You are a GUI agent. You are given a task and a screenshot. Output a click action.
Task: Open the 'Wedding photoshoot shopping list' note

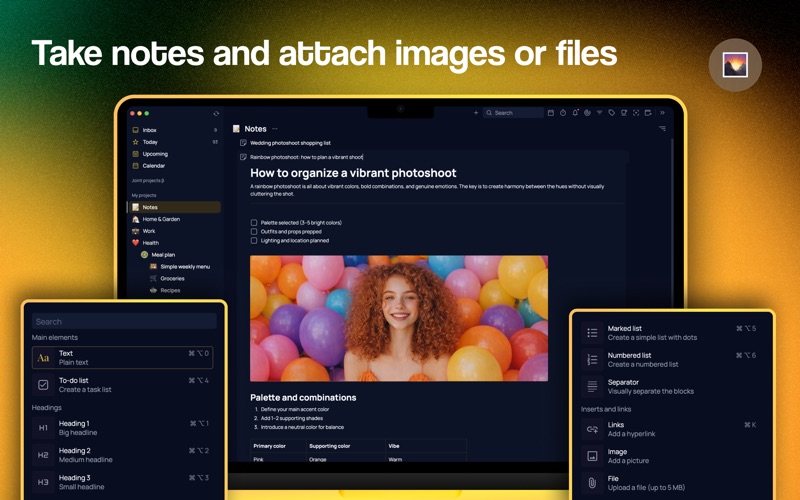coord(290,143)
